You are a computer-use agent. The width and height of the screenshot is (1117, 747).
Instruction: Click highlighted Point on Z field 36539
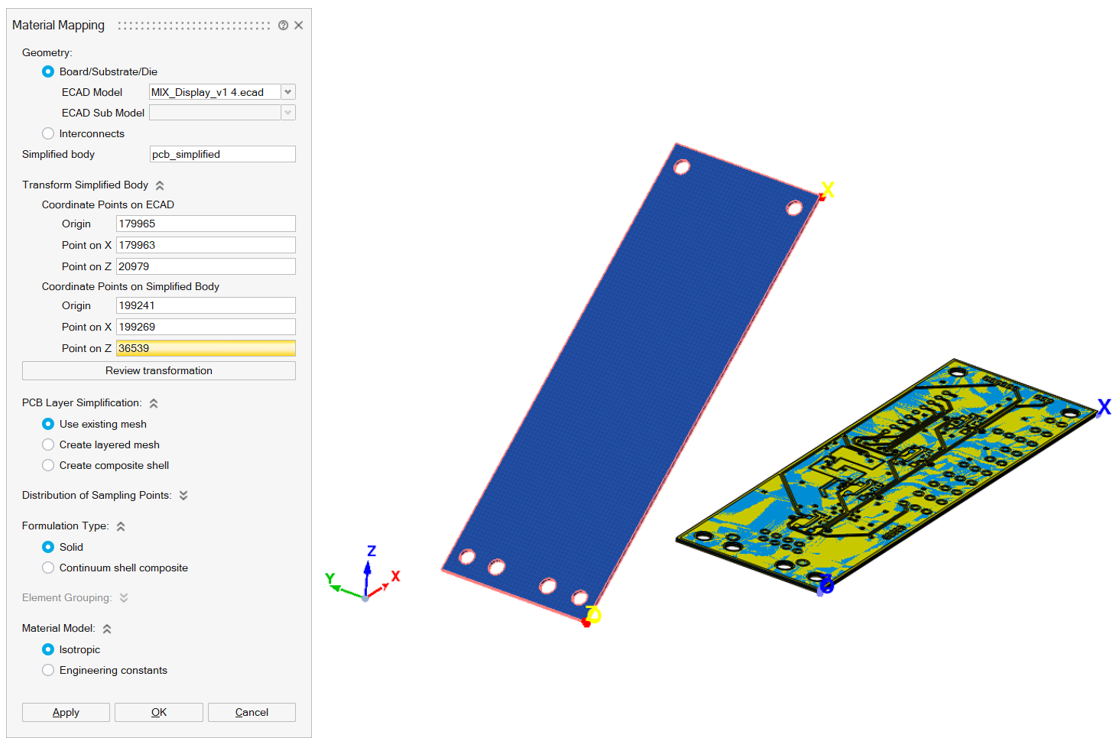pyautogui.click(x=205, y=348)
